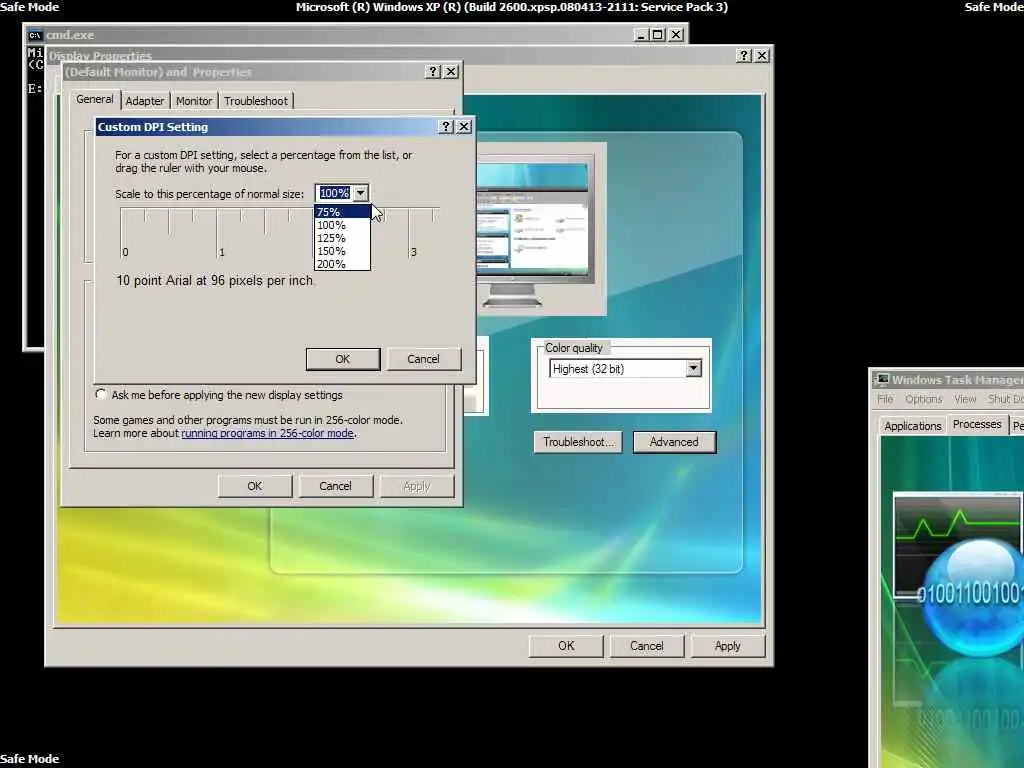
Task: Click the cmd.exe title bar icon
Action: tap(35, 35)
